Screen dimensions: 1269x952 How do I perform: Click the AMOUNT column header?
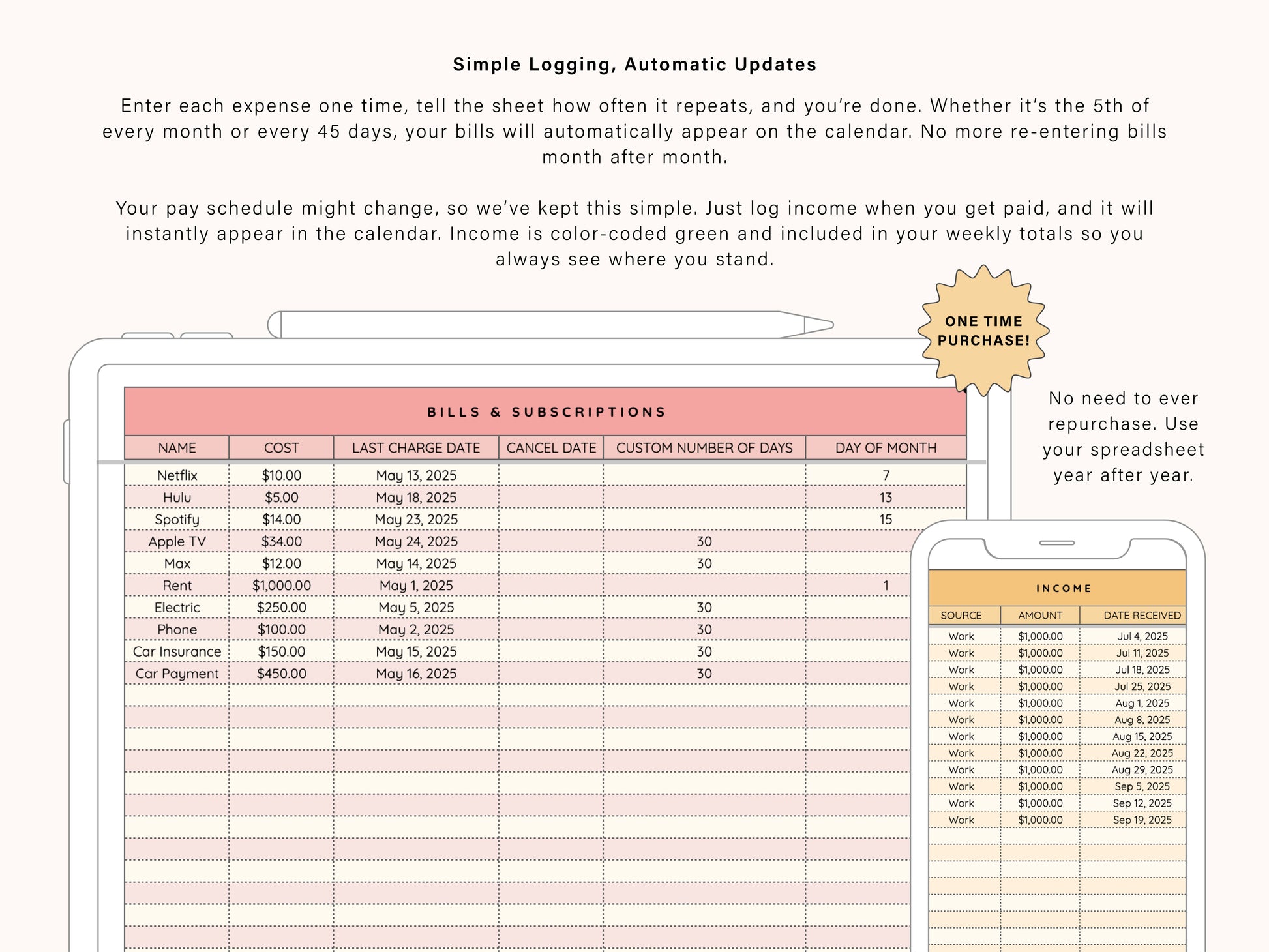point(1040,616)
